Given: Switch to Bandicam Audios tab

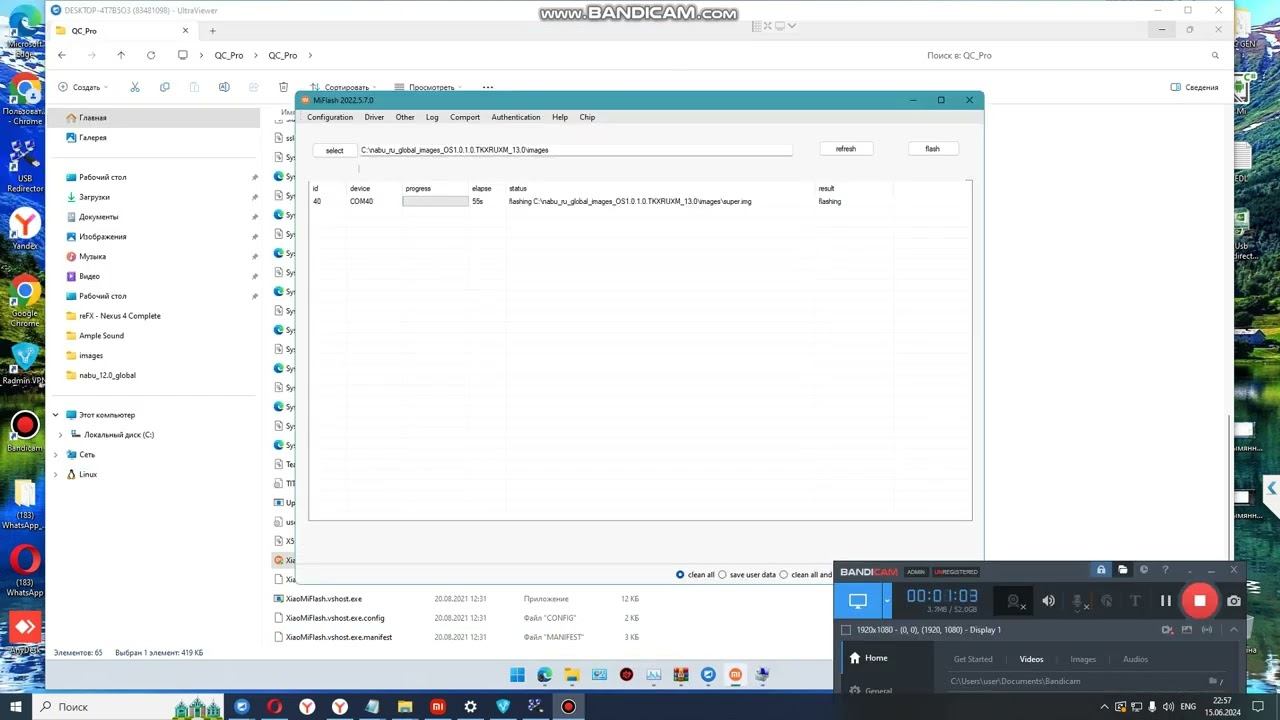Looking at the screenshot, I should (x=1135, y=659).
